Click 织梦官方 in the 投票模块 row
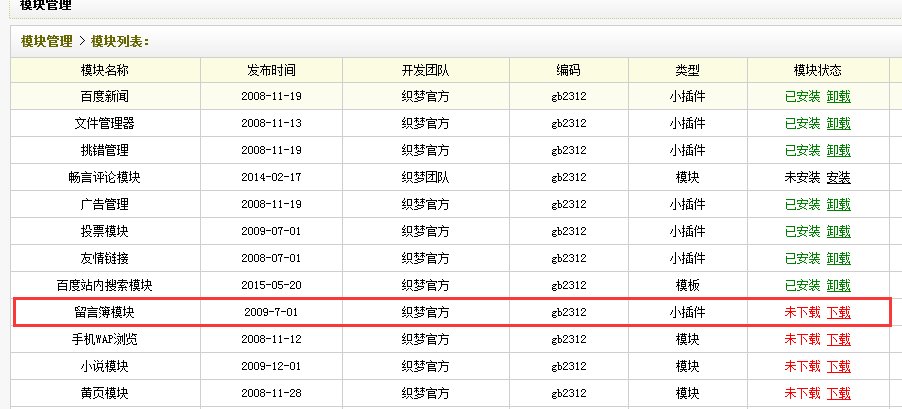The width and height of the screenshot is (902, 409). coord(425,231)
